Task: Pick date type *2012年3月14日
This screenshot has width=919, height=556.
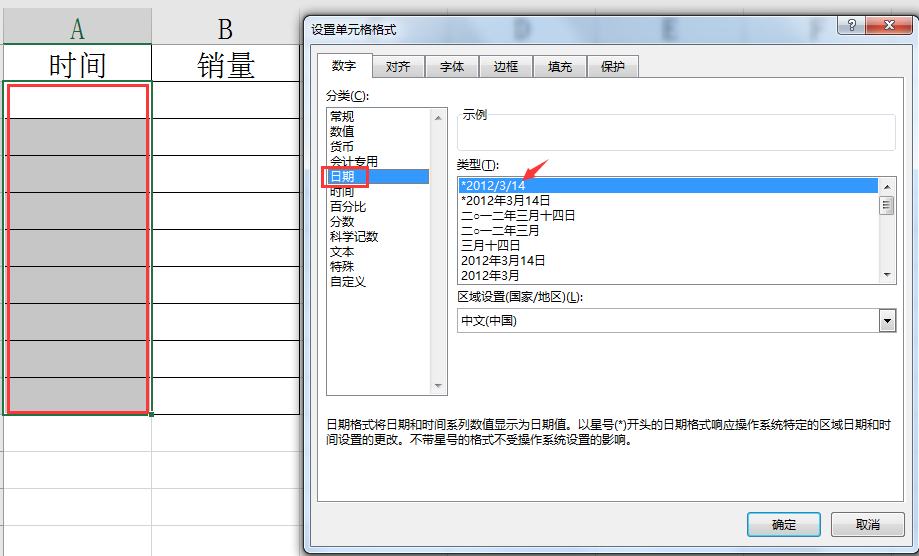Action: pos(668,200)
